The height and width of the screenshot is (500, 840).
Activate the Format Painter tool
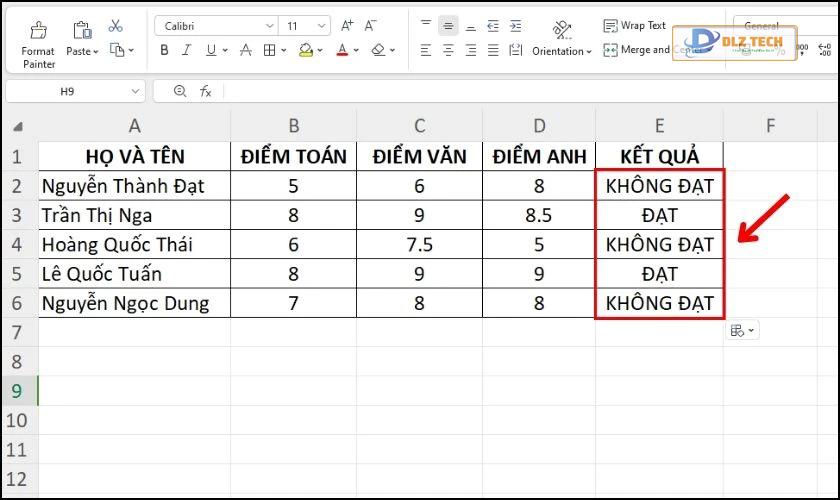pos(38,44)
